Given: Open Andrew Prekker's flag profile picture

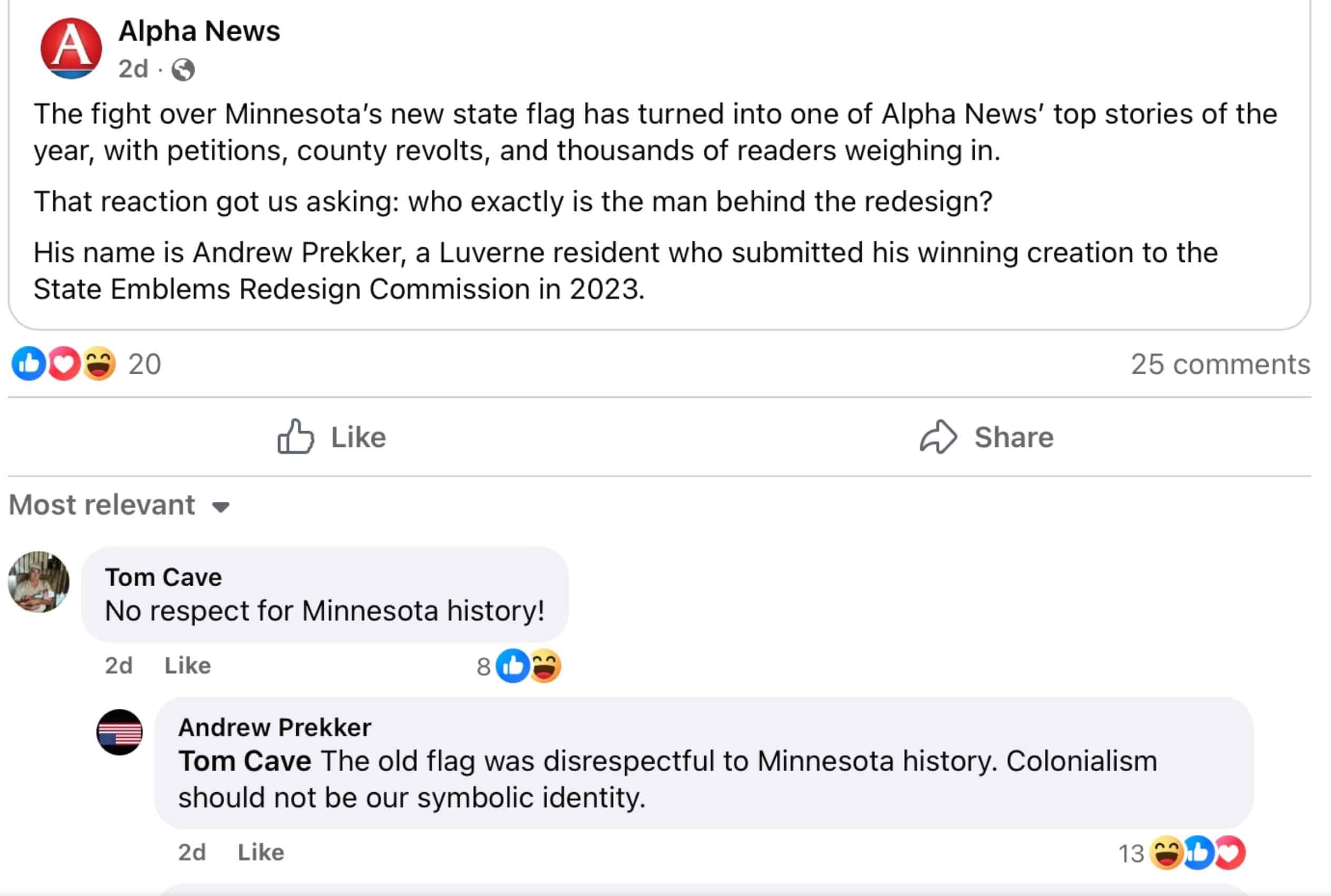Looking at the screenshot, I should coord(120,732).
